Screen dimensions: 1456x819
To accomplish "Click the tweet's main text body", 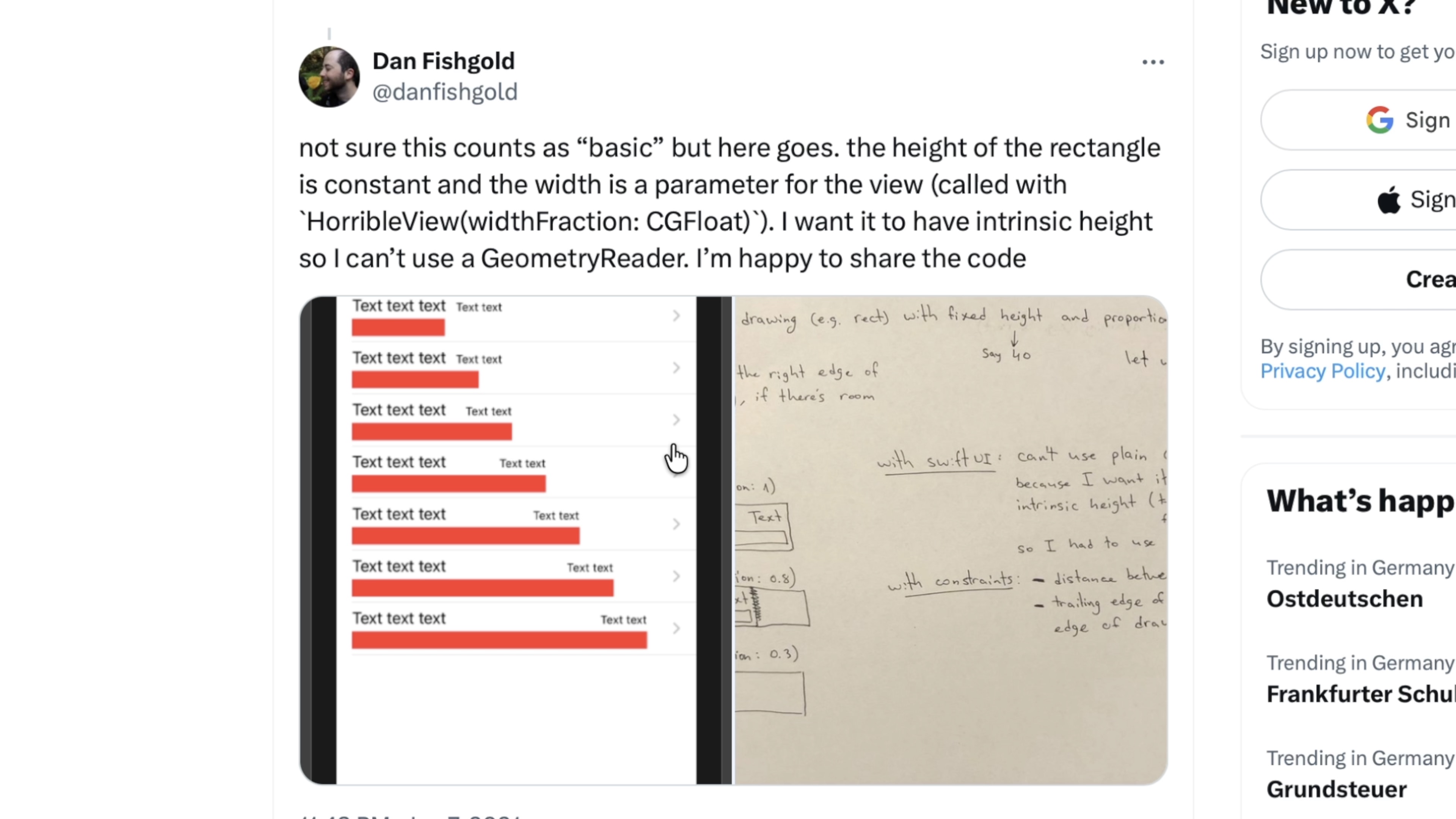I will coord(729,202).
